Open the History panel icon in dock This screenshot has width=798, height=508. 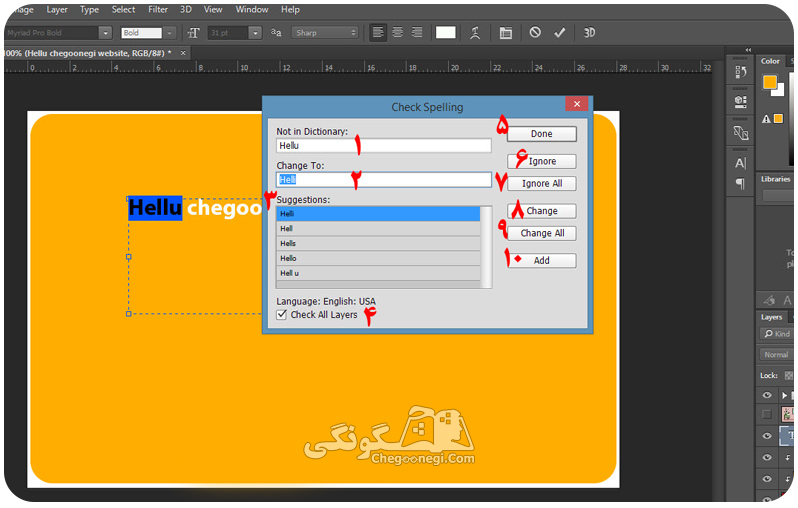pyautogui.click(x=740, y=72)
